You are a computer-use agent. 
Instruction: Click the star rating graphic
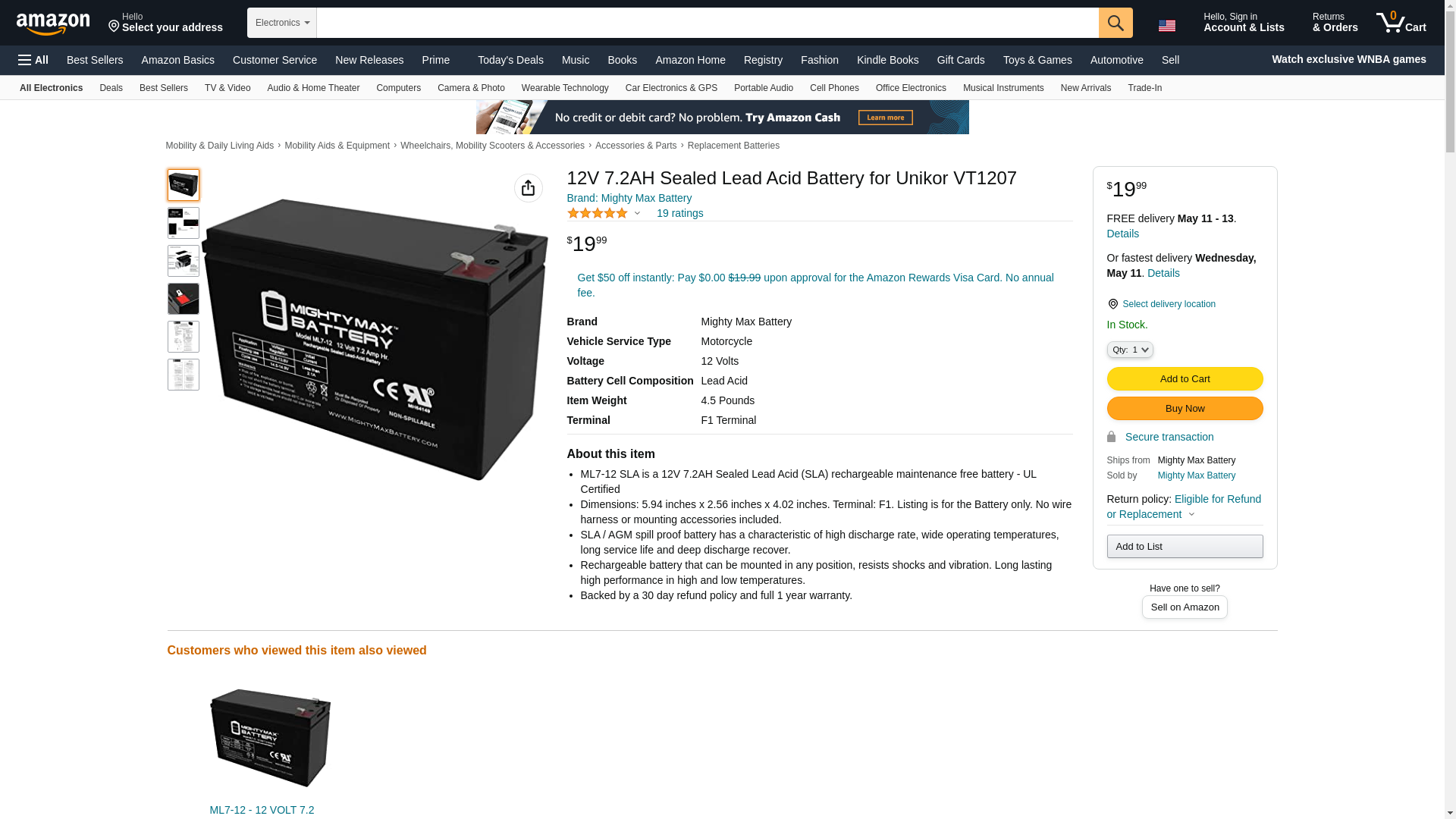(598, 213)
